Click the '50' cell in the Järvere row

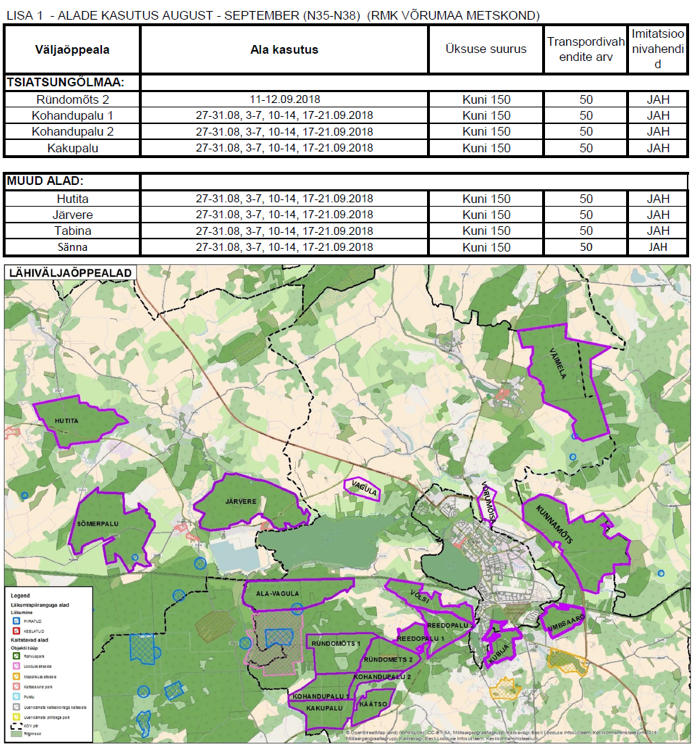point(586,215)
